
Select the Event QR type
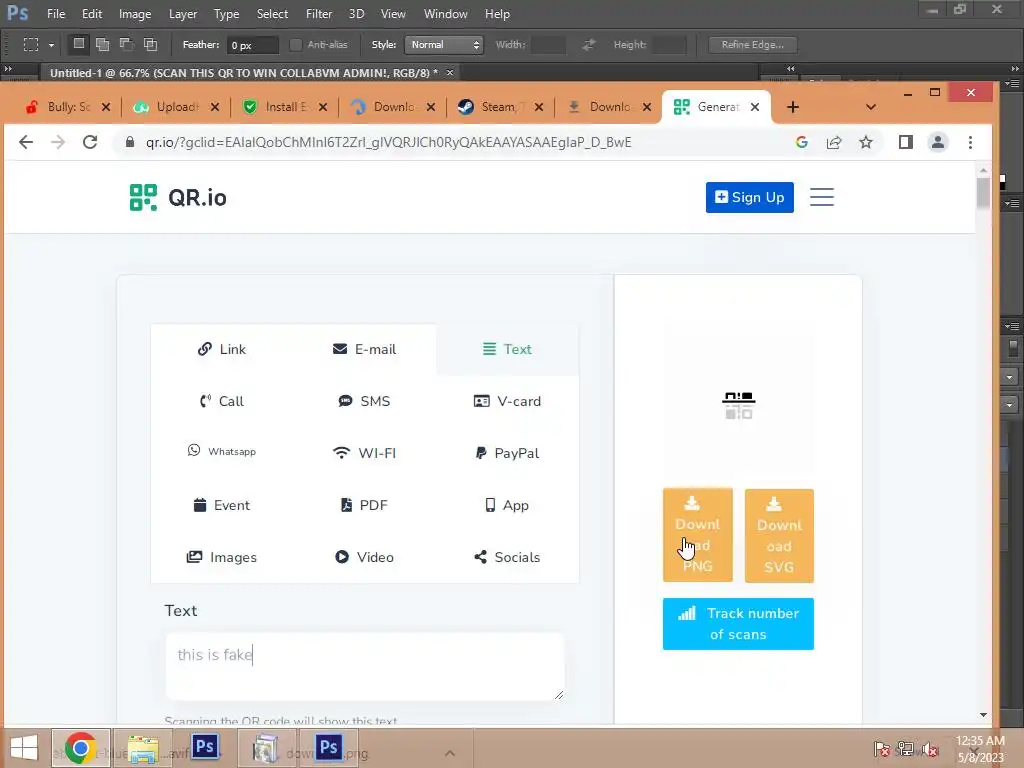[x=222, y=505]
